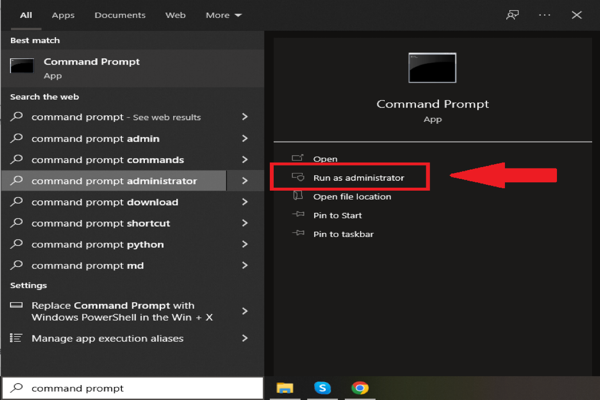
Task: Select 'command prompt administrator' suggestion
Action: [114, 181]
